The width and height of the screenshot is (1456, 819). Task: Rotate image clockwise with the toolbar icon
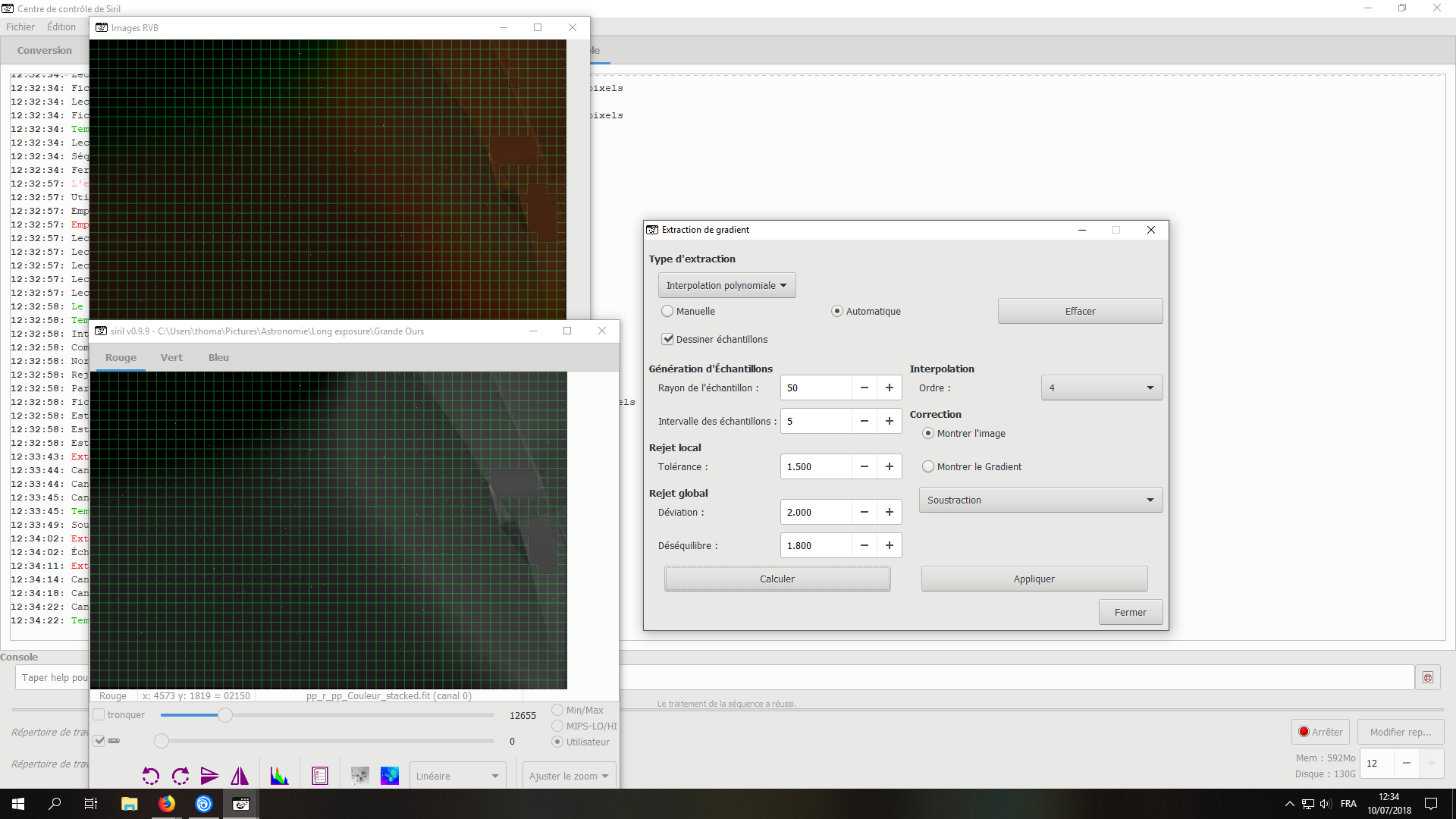[x=180, y=776]
